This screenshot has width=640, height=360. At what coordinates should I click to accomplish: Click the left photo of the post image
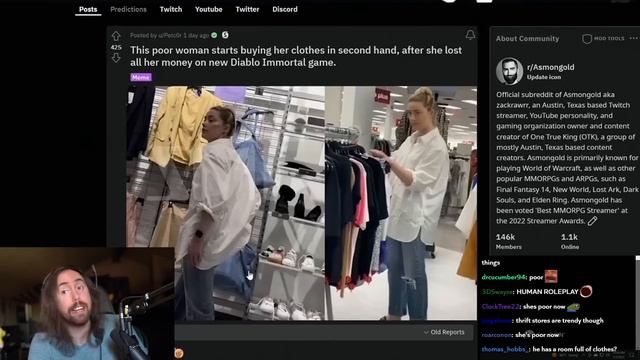(x=225, y=203)
